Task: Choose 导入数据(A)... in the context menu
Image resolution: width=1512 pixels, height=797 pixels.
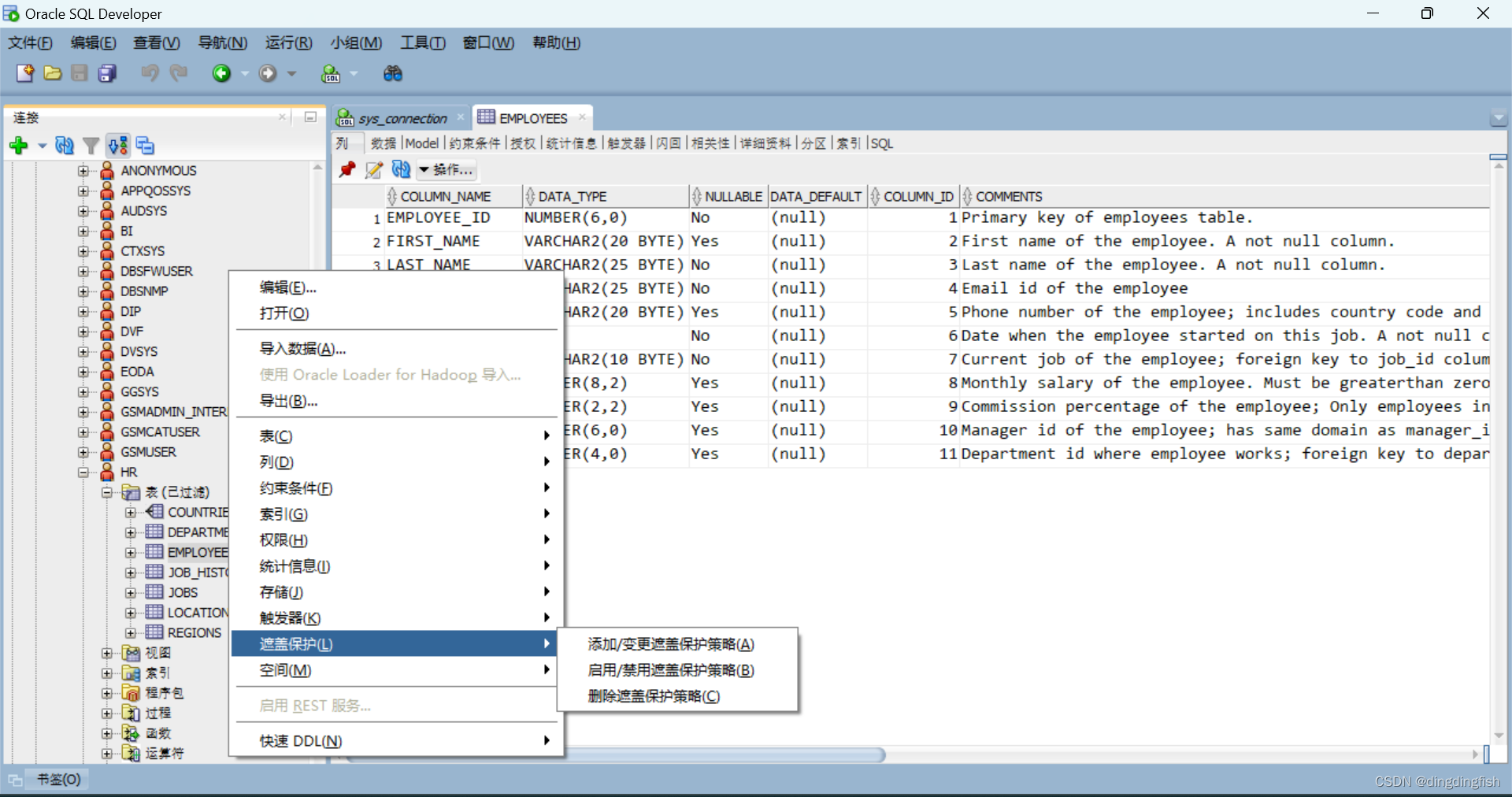Action: click(396, 349)
